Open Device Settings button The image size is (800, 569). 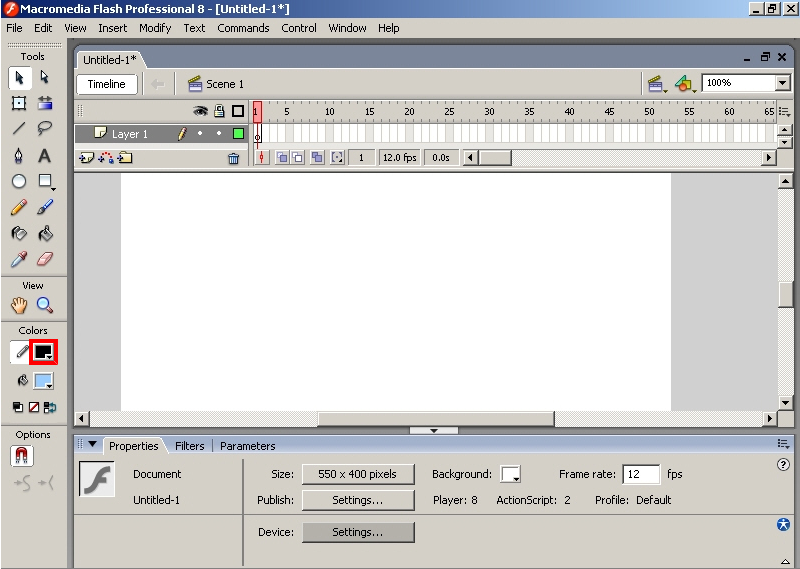point(358,532)
